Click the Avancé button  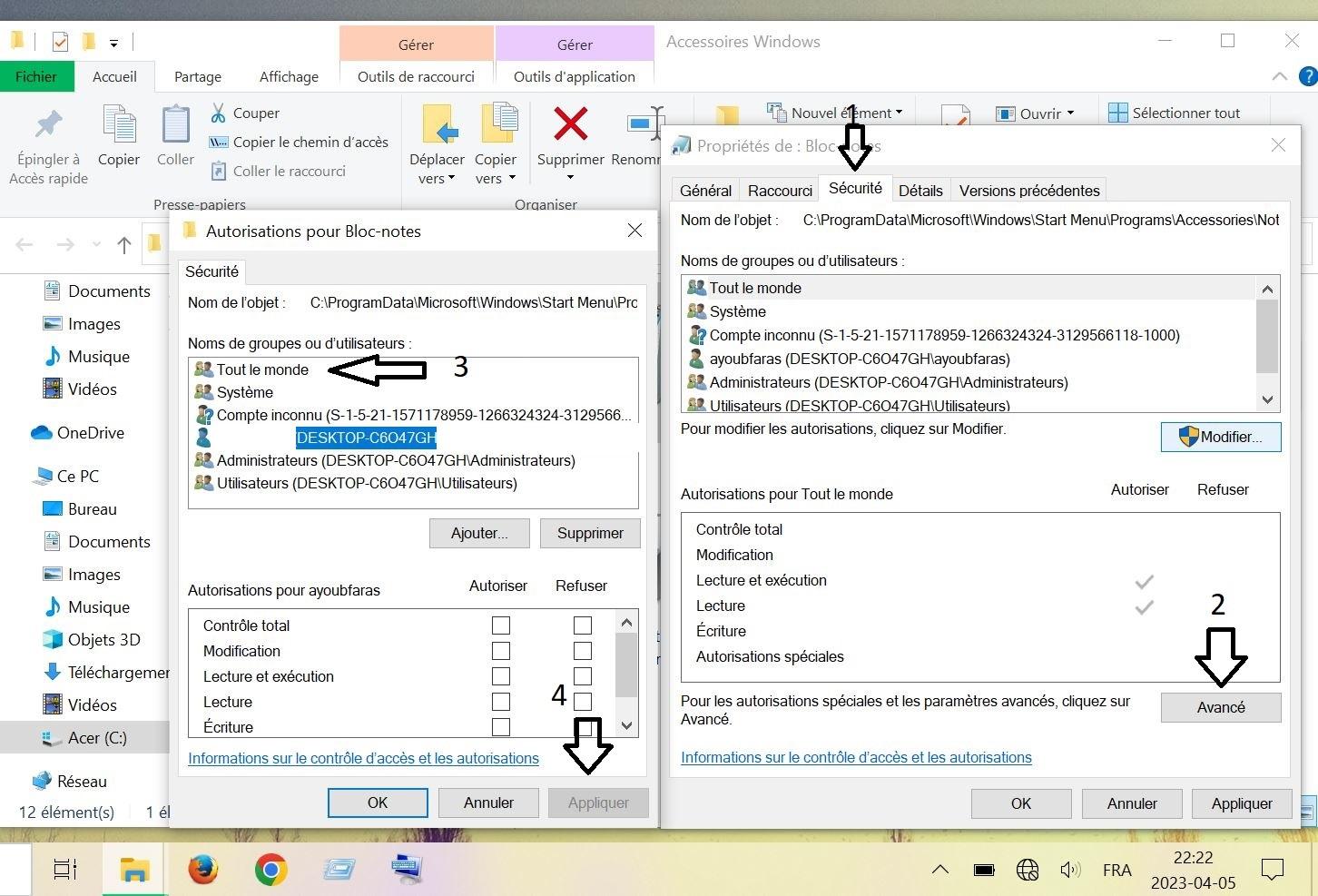click(1221, 707)
